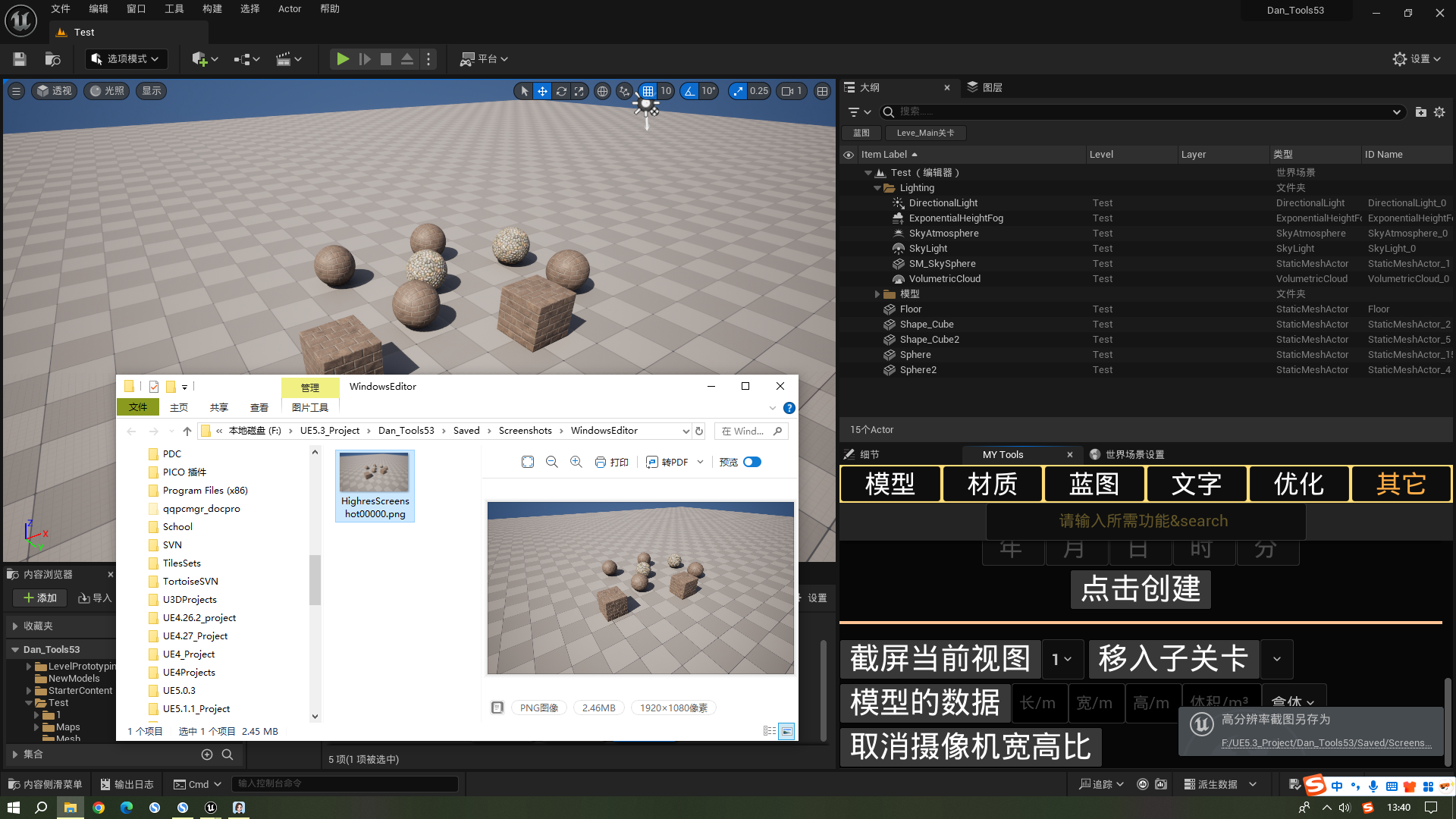Toggle surface snapping icon in viewport

624,91
